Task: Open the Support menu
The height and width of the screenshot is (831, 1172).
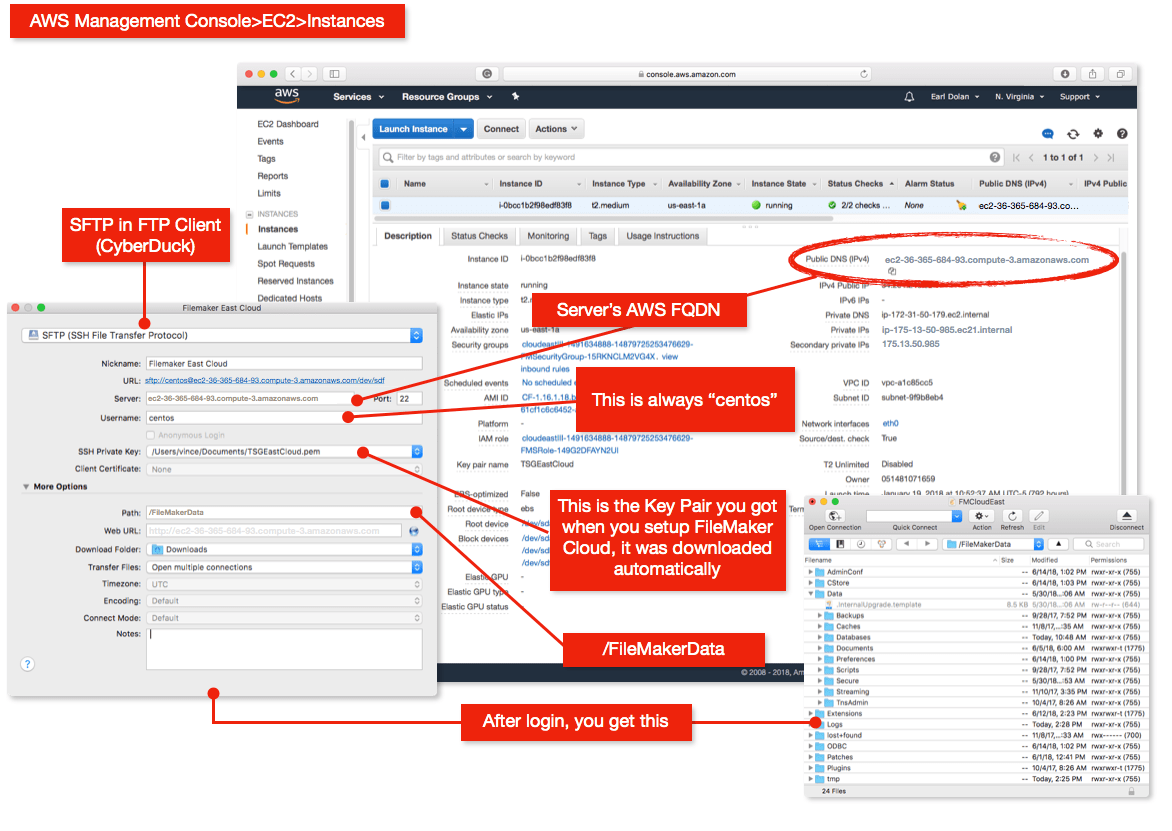Action: click(1079, 96)
